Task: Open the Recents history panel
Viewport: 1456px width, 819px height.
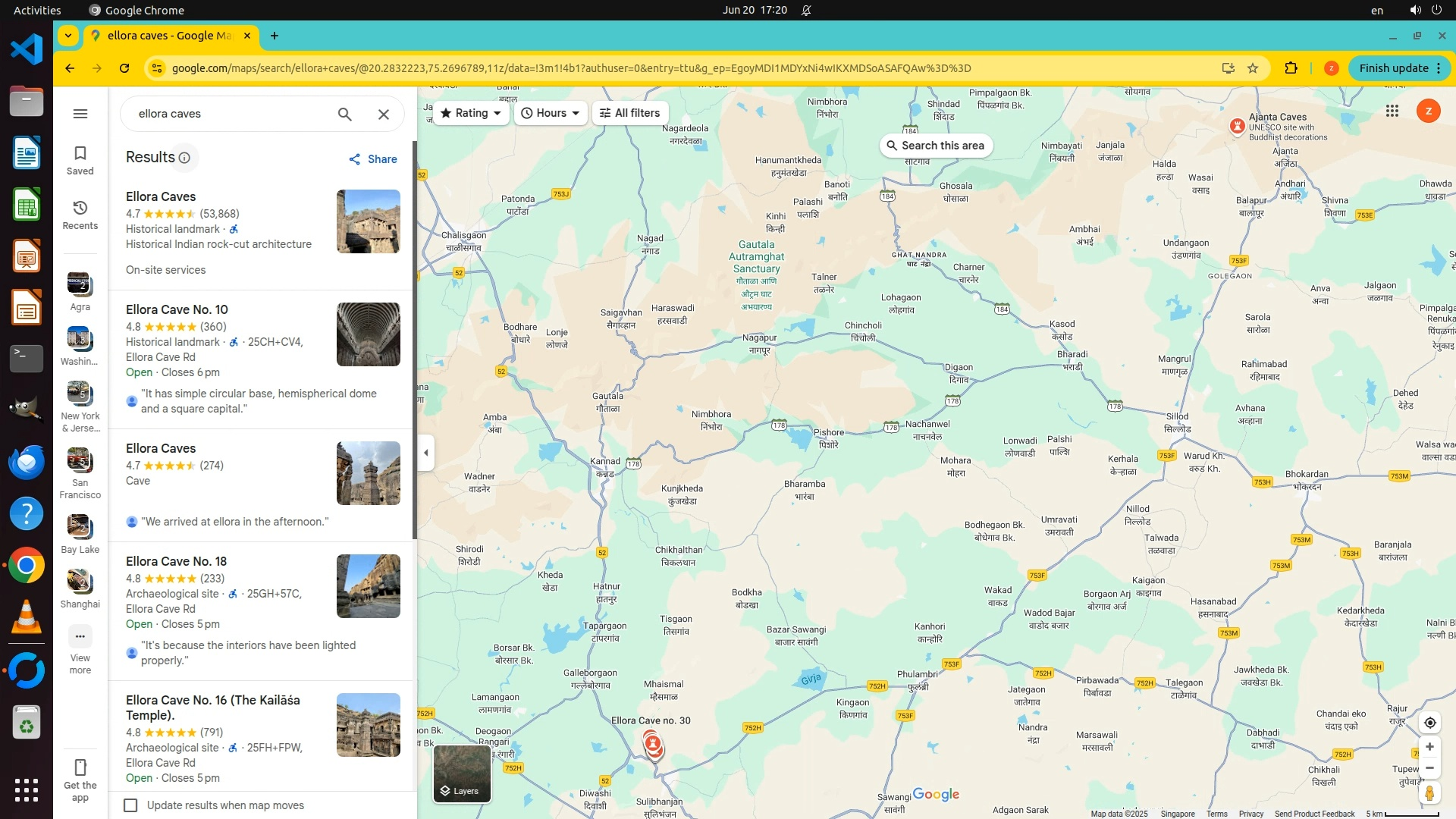Action: coord(80,215)
